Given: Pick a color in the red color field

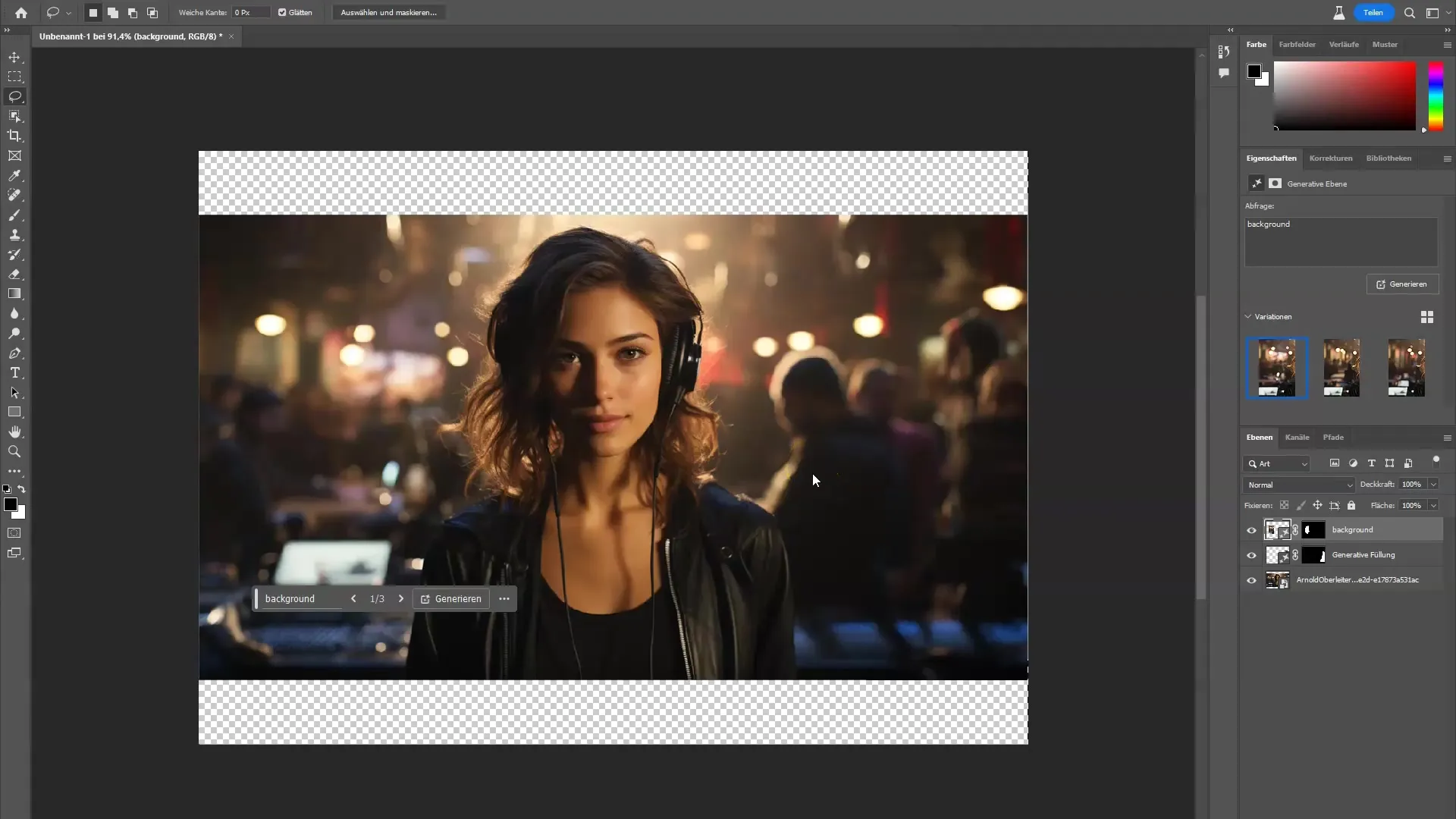Looking at the screenshot, I should tap(1345, 96).
